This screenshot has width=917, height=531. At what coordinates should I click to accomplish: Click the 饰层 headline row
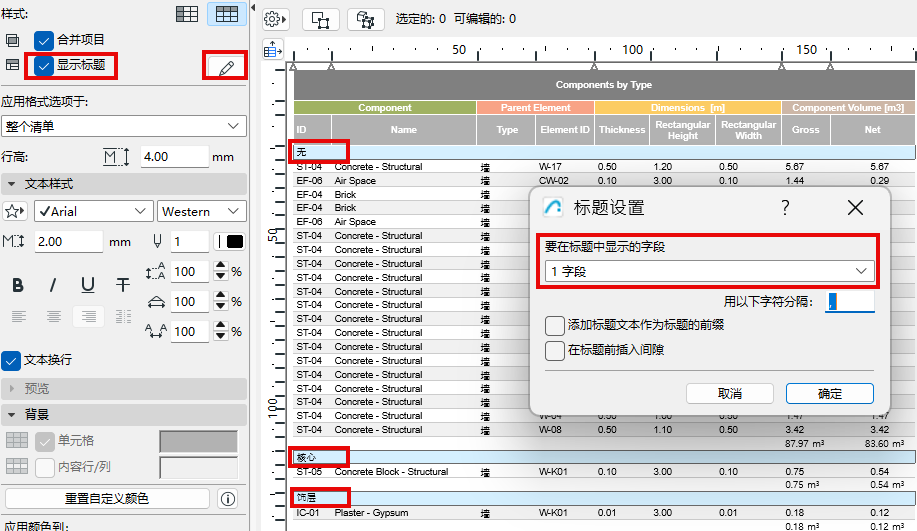[x=604, y=498]
